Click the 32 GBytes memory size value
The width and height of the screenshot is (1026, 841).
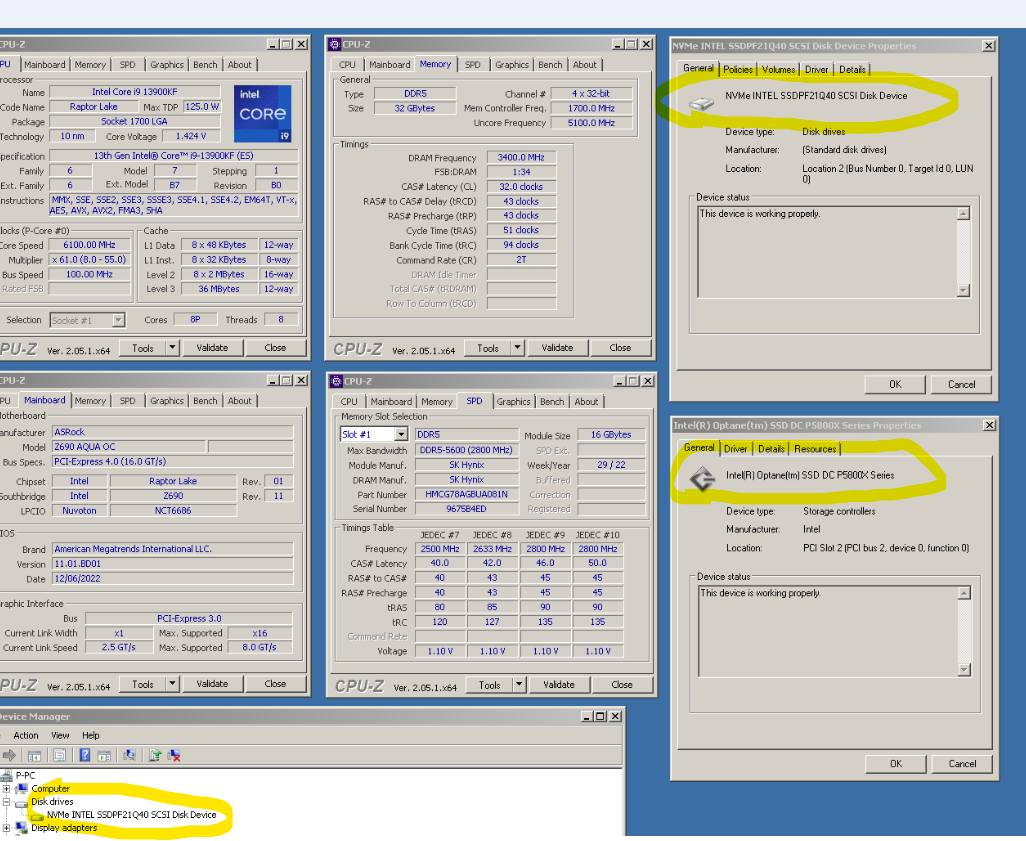click(415, 109)
